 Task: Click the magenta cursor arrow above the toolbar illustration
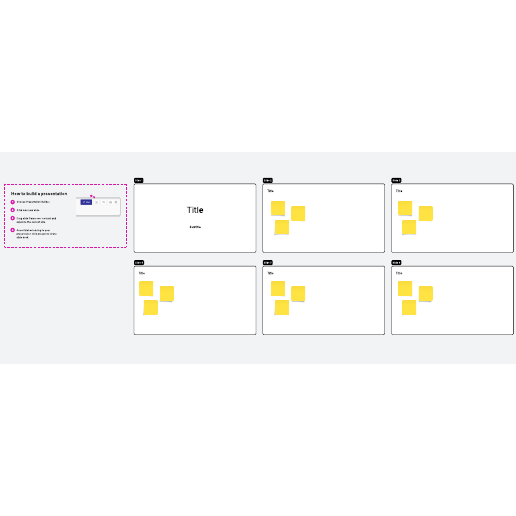tap(93, 196)
